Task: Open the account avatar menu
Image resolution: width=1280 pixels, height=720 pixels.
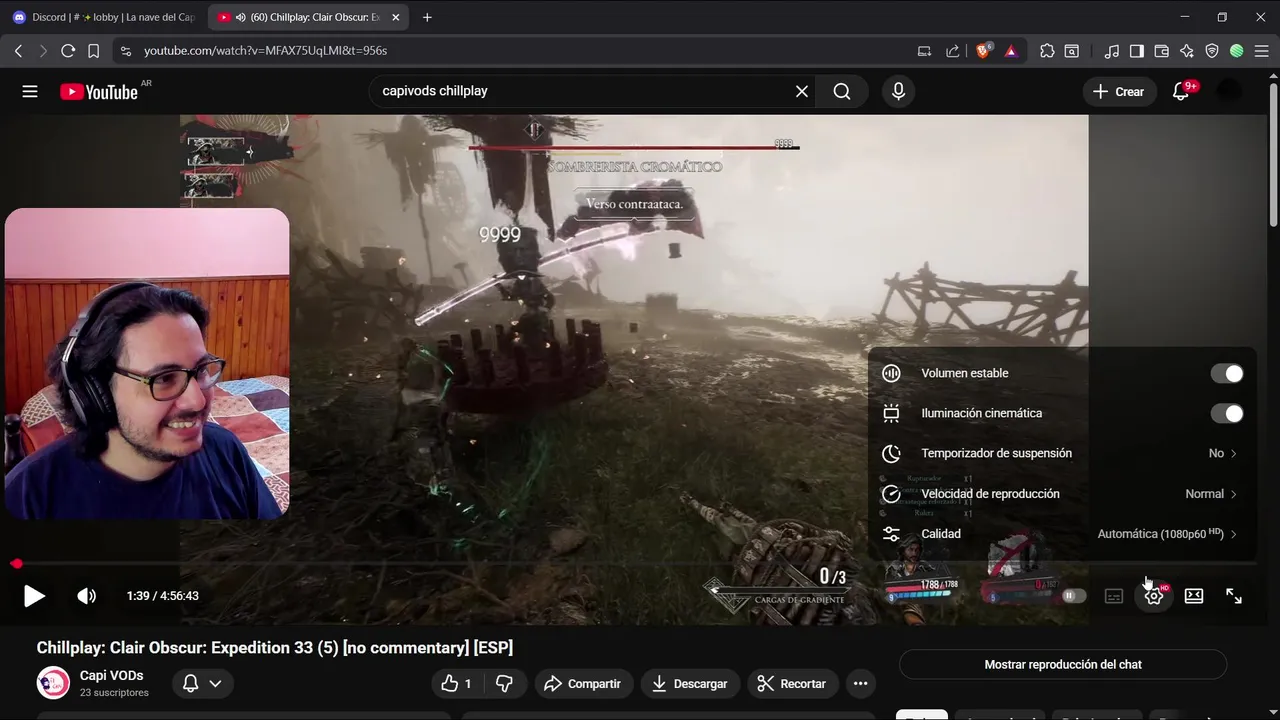Action: pos(1229,91)
